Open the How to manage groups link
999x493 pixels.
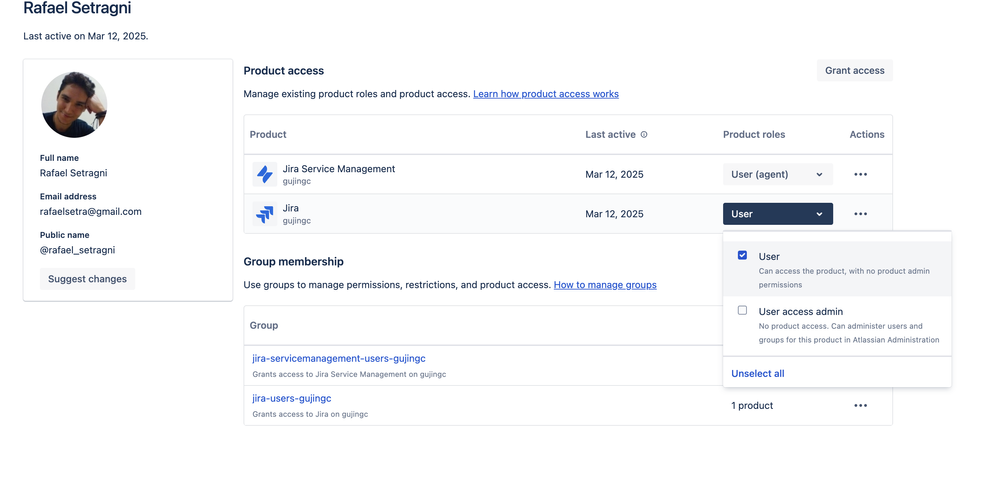coord(605,285)
